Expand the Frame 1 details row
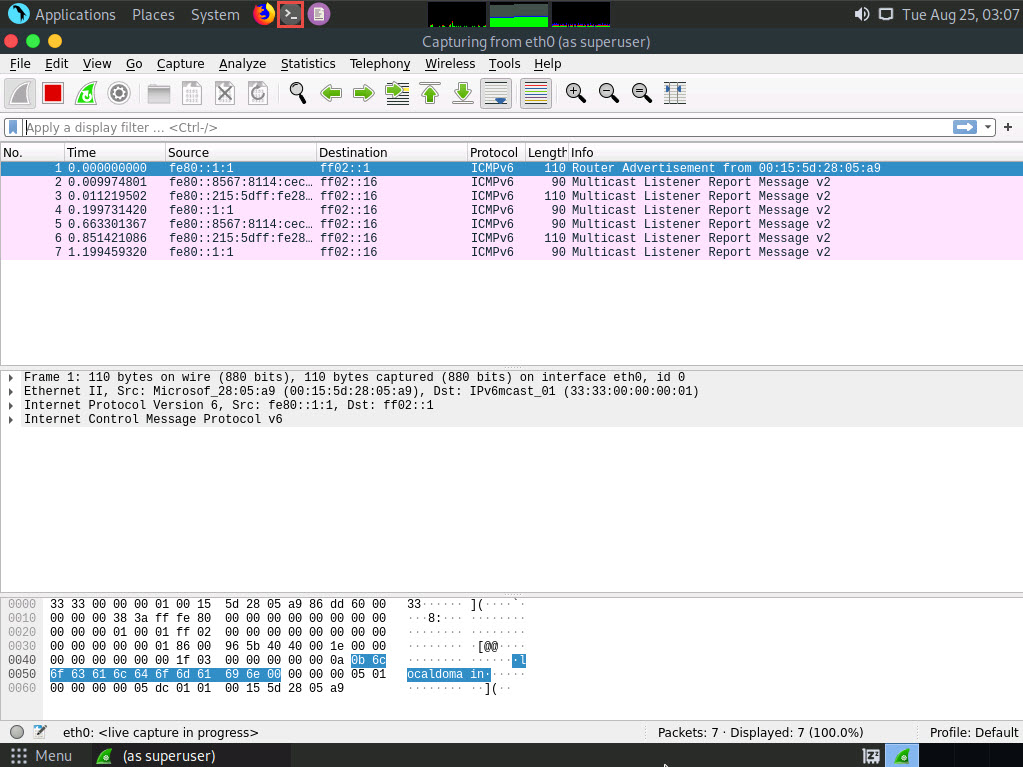The height and width of the screenshot is (767, 1023). [x=11, y=377]
